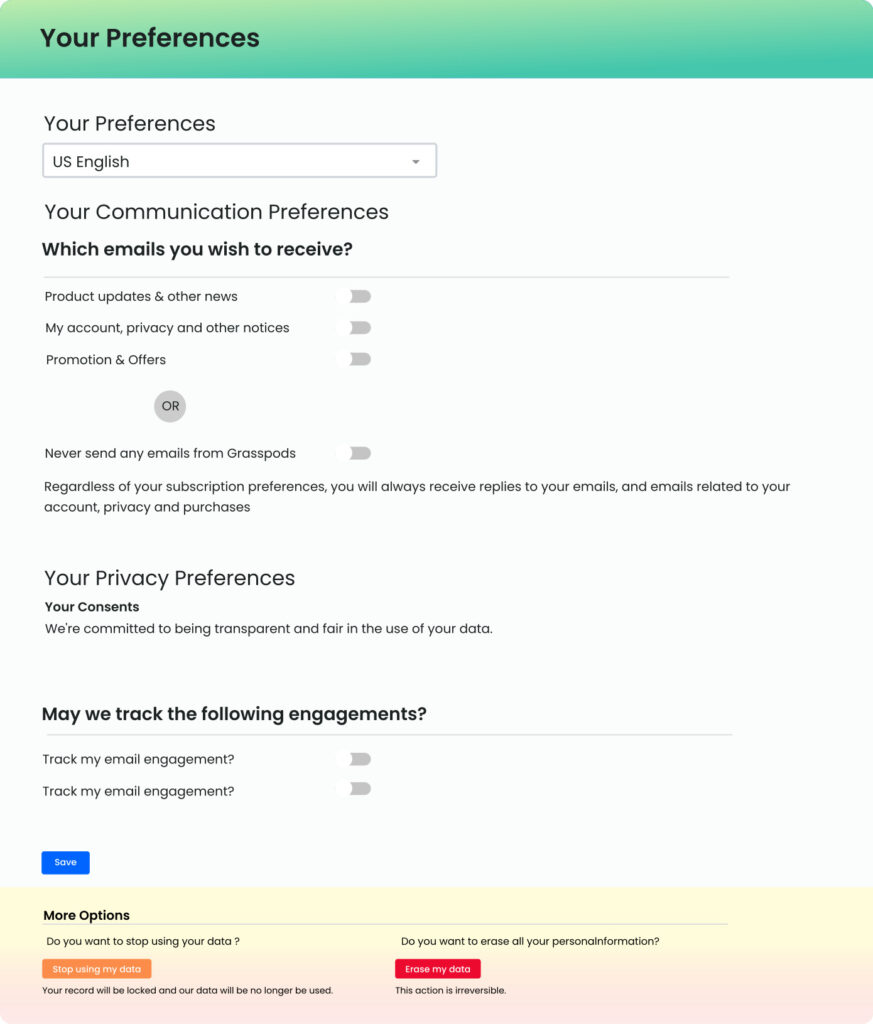Click the caret arrow in language selector
Image resolution: width=873 pixels, height=1024 pixels.
tap(416, 162)
